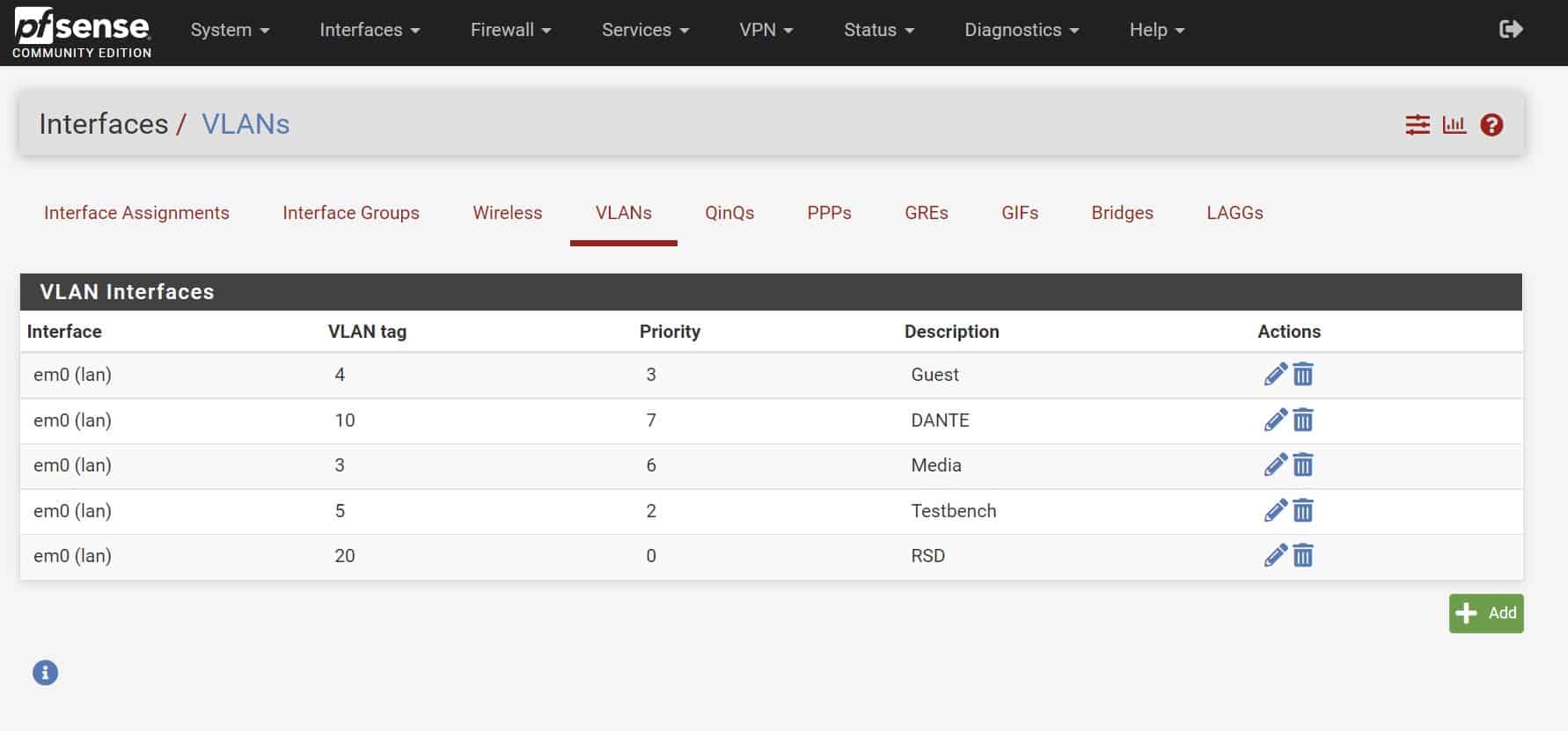Screen dimensions: 1568x731
Task: Click the Interfaces breadcrumb text
Action: click(x=104, y=124)
